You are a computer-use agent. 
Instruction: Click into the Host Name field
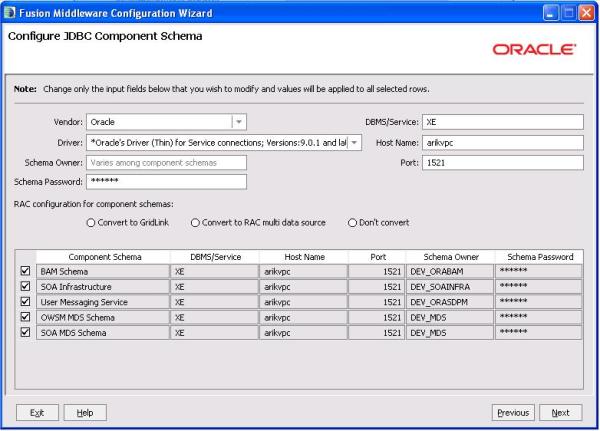pos(502,142)
